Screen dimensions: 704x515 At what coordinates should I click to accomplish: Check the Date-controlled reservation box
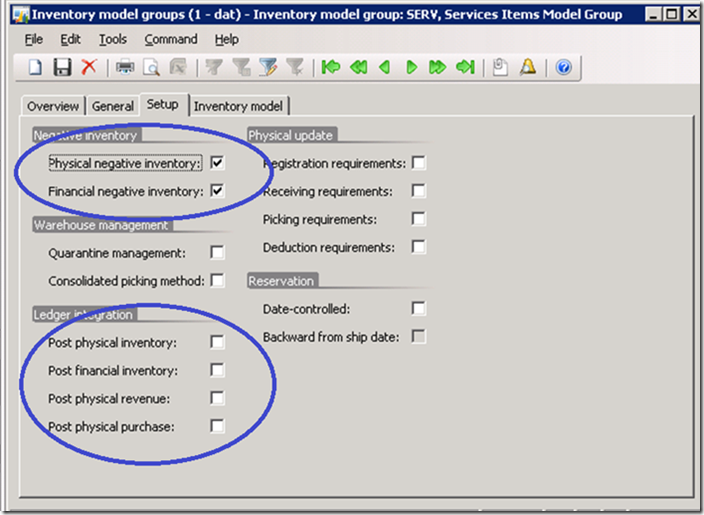pos(419,308)
